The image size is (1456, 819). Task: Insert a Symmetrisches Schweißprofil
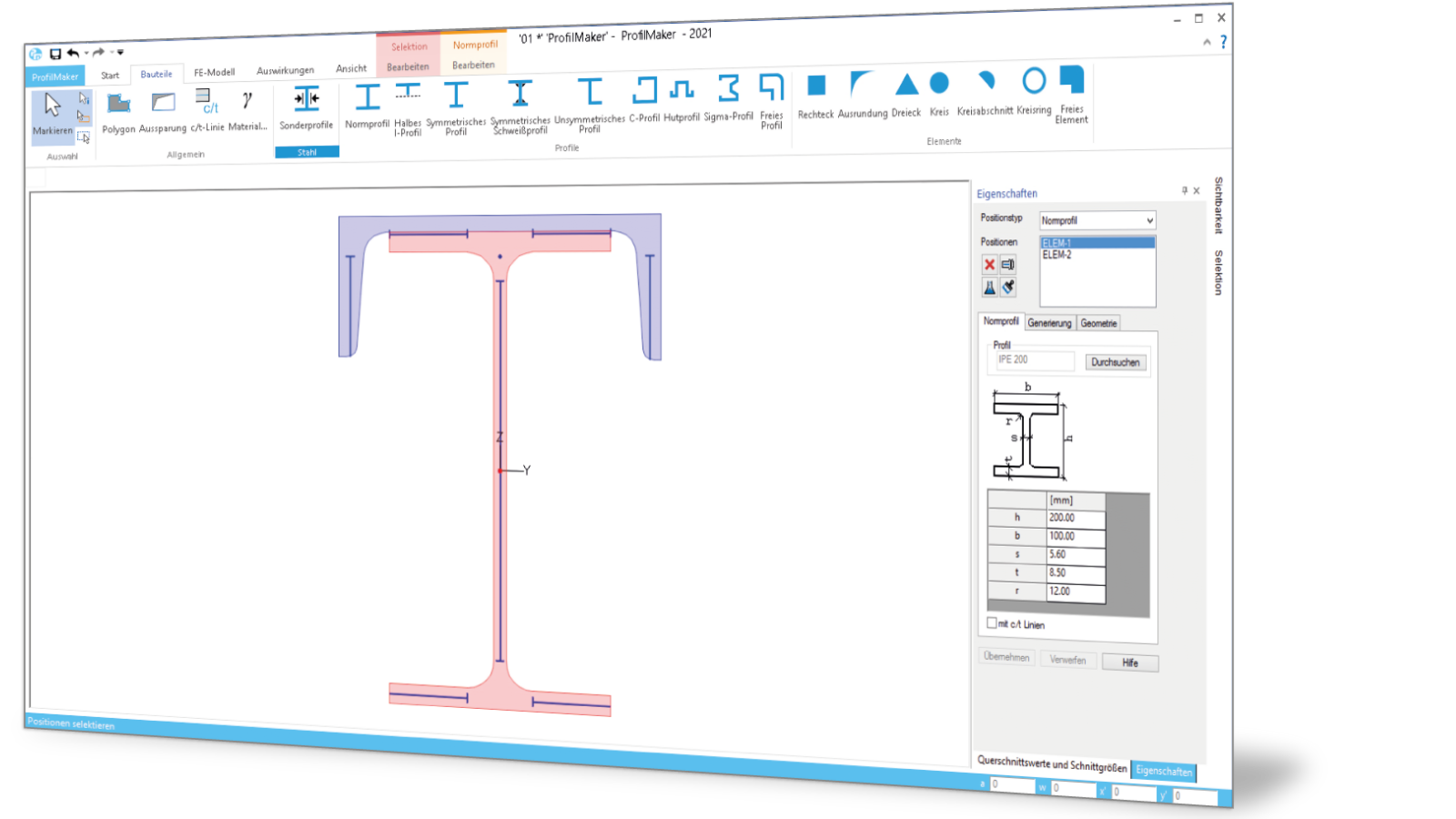pos(521,106)
